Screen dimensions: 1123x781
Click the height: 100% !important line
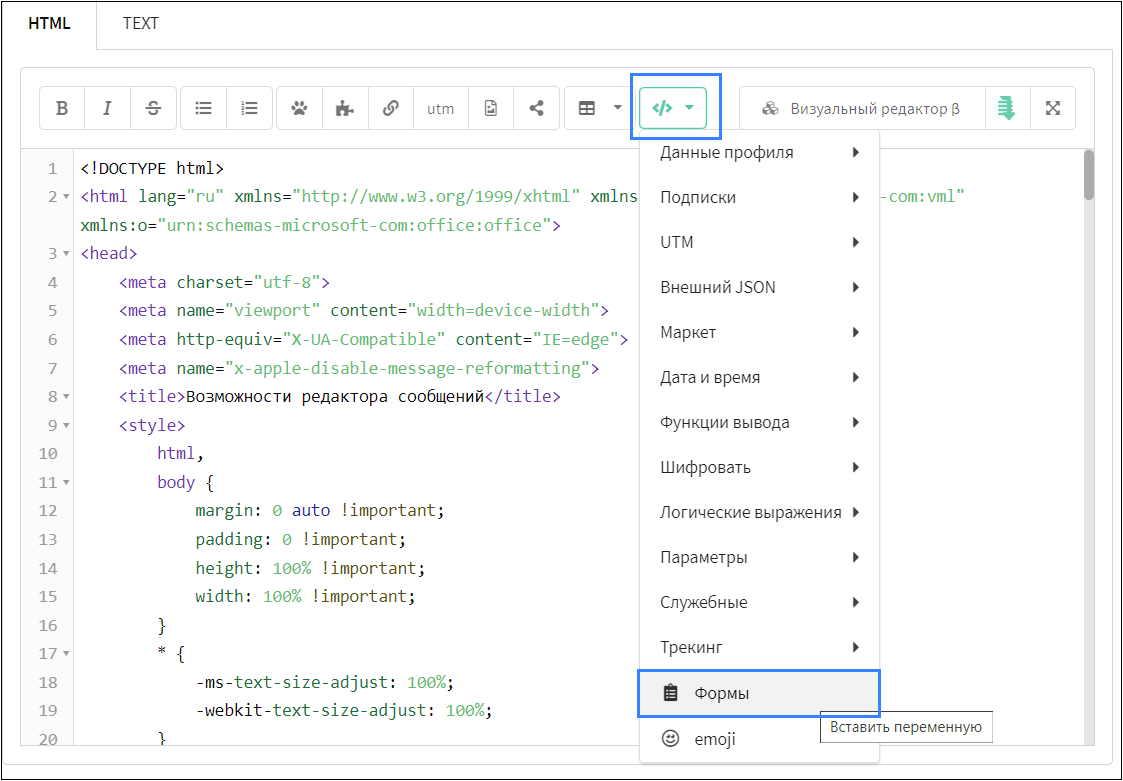click(310, 568)
